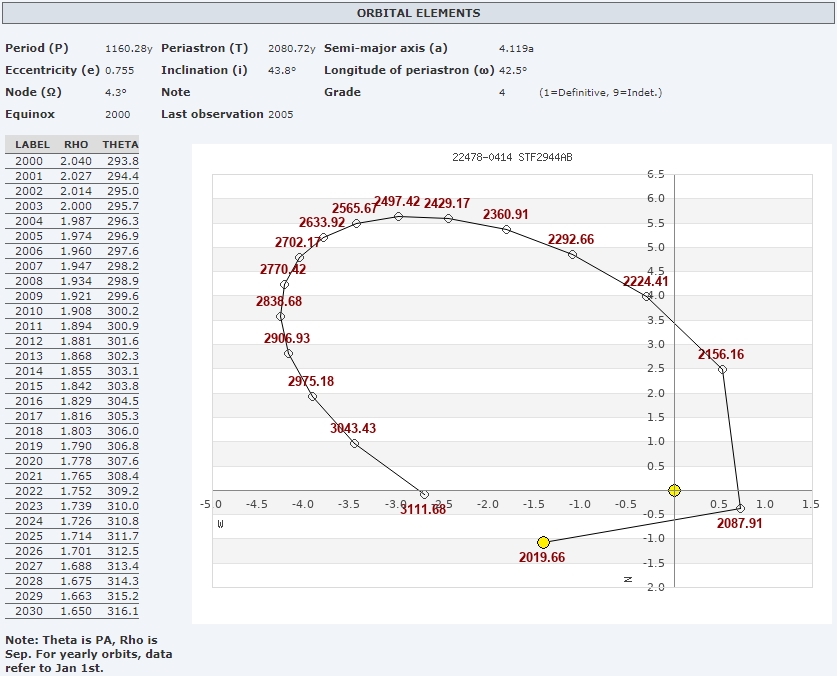Click the LABEL column header

32,145
